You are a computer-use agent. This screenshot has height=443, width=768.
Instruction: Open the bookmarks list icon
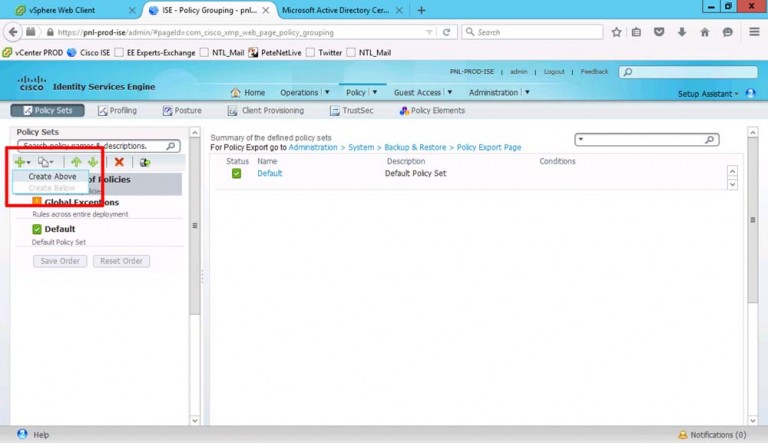(x=636, y=32)
